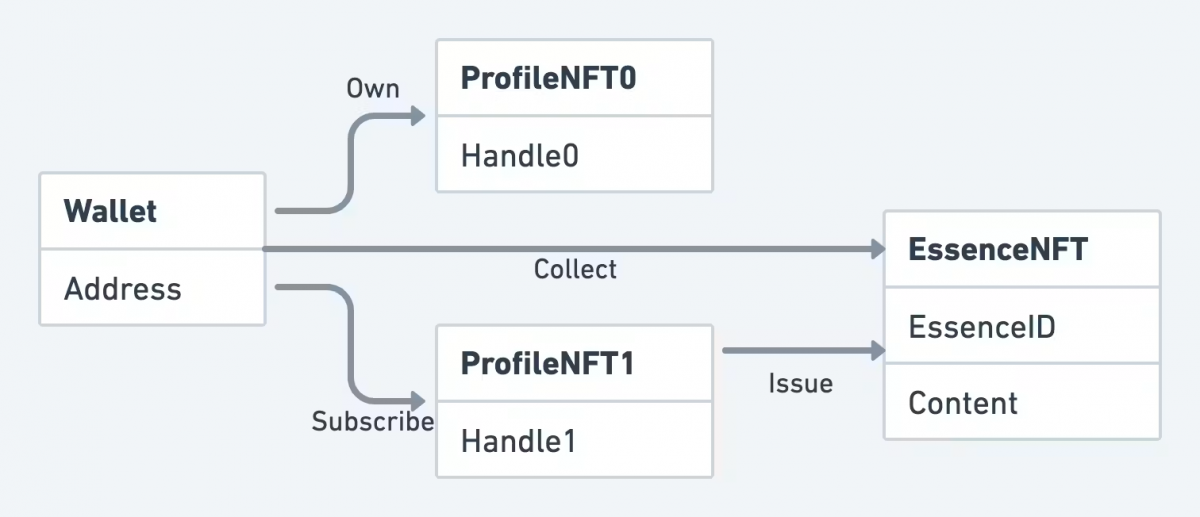Click the ProfileNFT0 title cell
The image size is (1200, 517).
[574, 78]
